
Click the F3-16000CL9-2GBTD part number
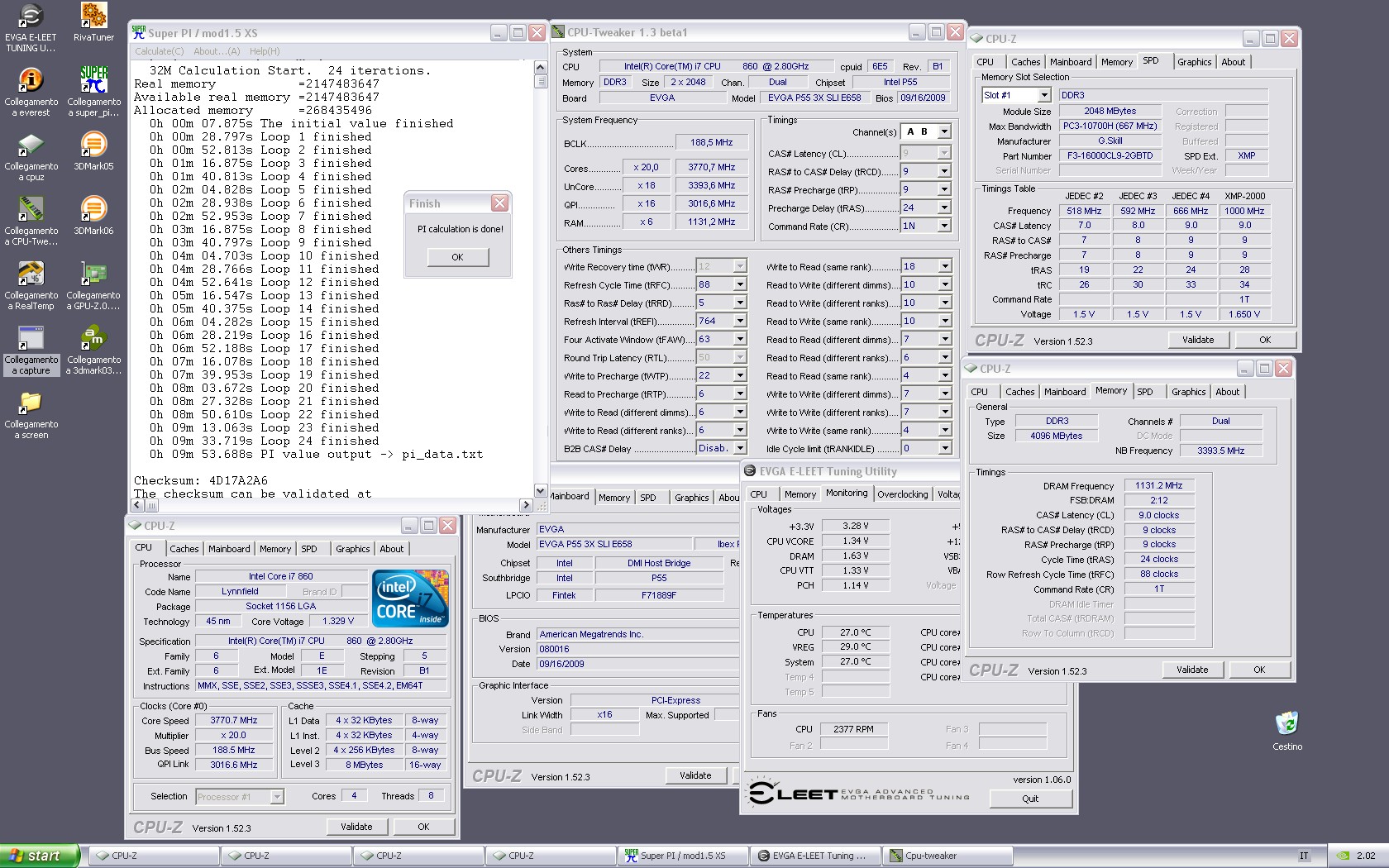(1110, 156)
